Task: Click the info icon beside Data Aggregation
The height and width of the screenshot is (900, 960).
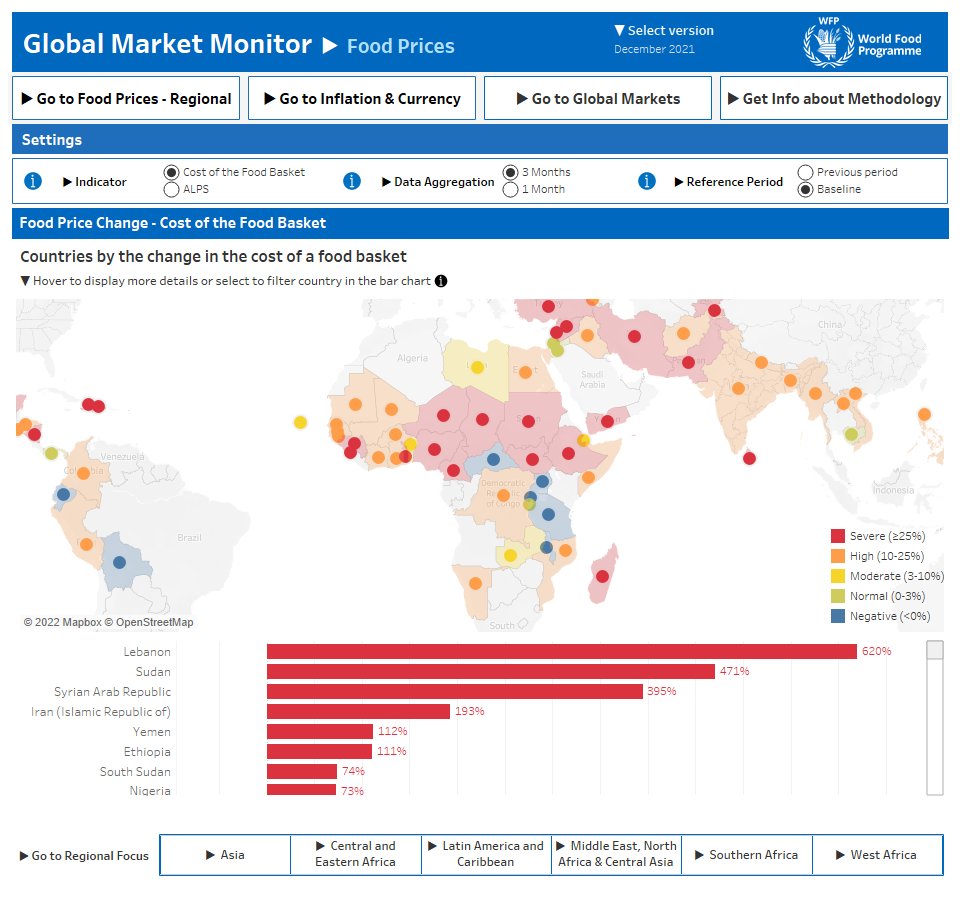Action: pyautogui.click(x=351, y=181)
